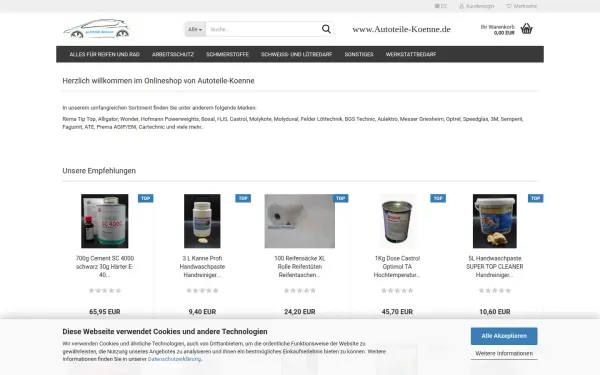Click title '700g Cement SC 4000 schwarz'
This screenshot has height=375, width=600.
point(105,267)
